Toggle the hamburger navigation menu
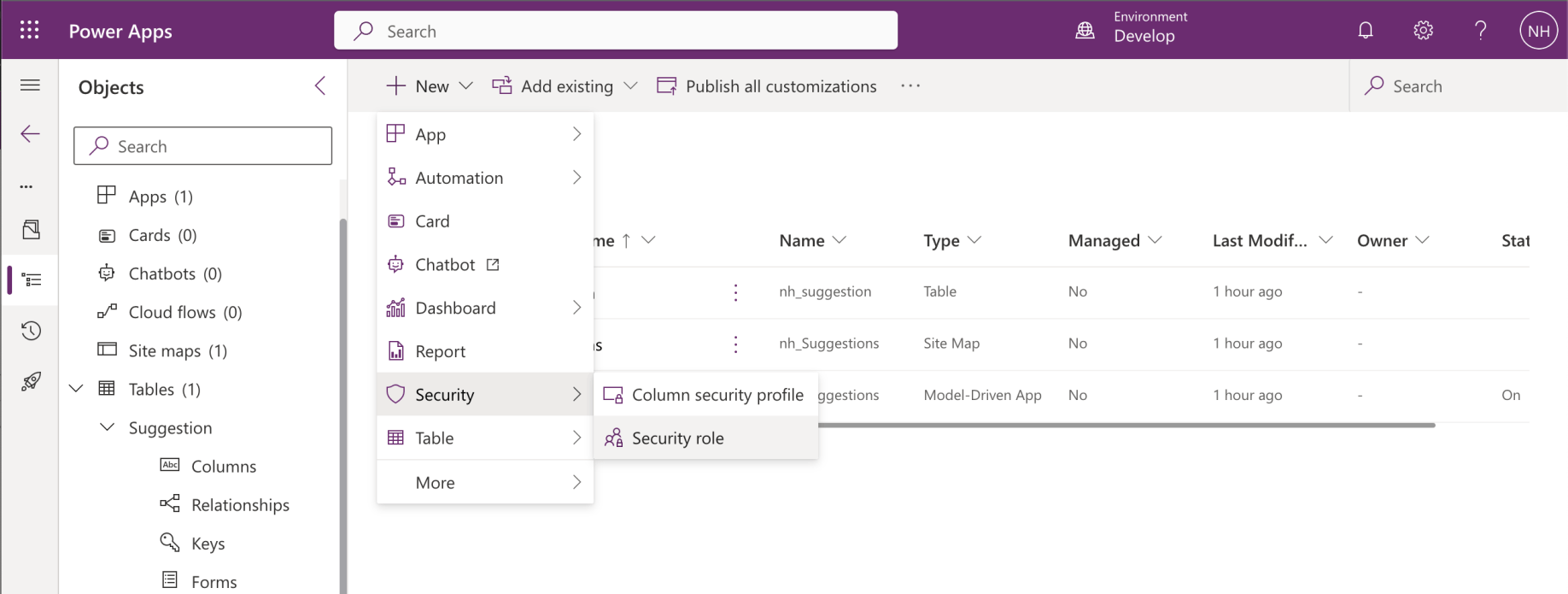1568x594 pixels. tap(31, 85)
